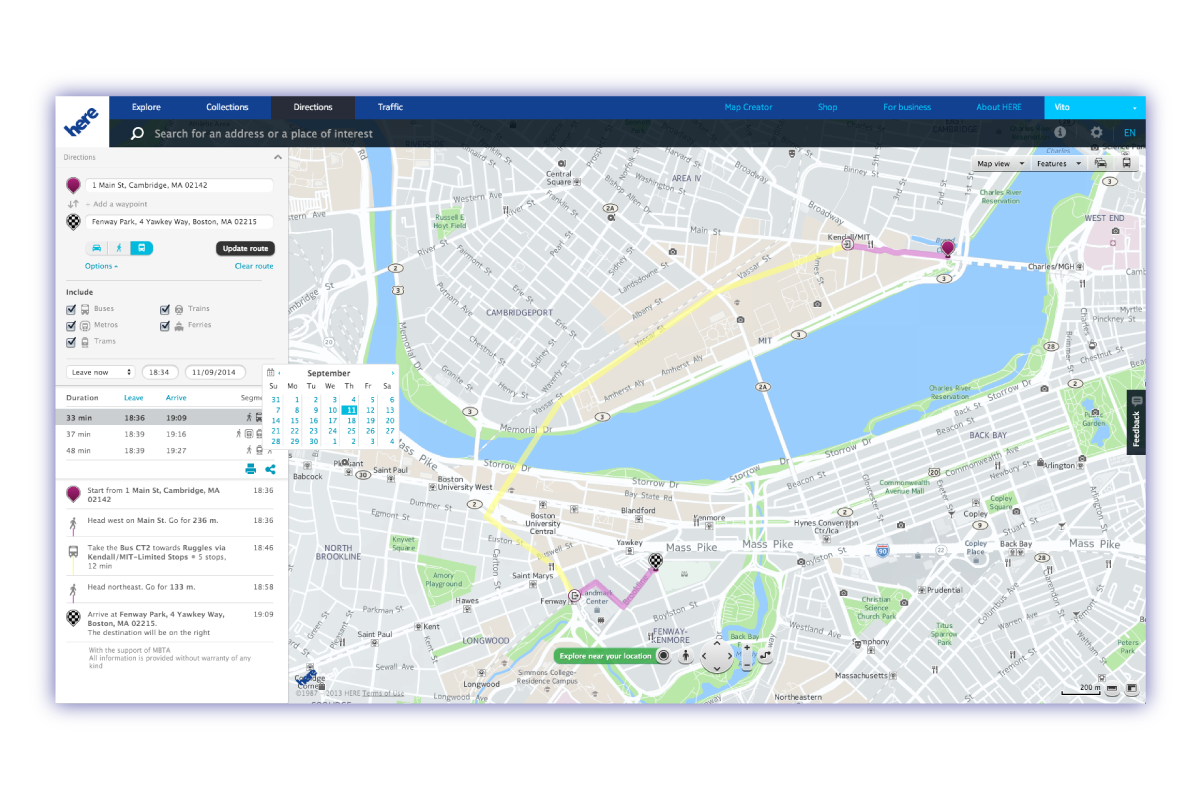Print the route directions

250,468
